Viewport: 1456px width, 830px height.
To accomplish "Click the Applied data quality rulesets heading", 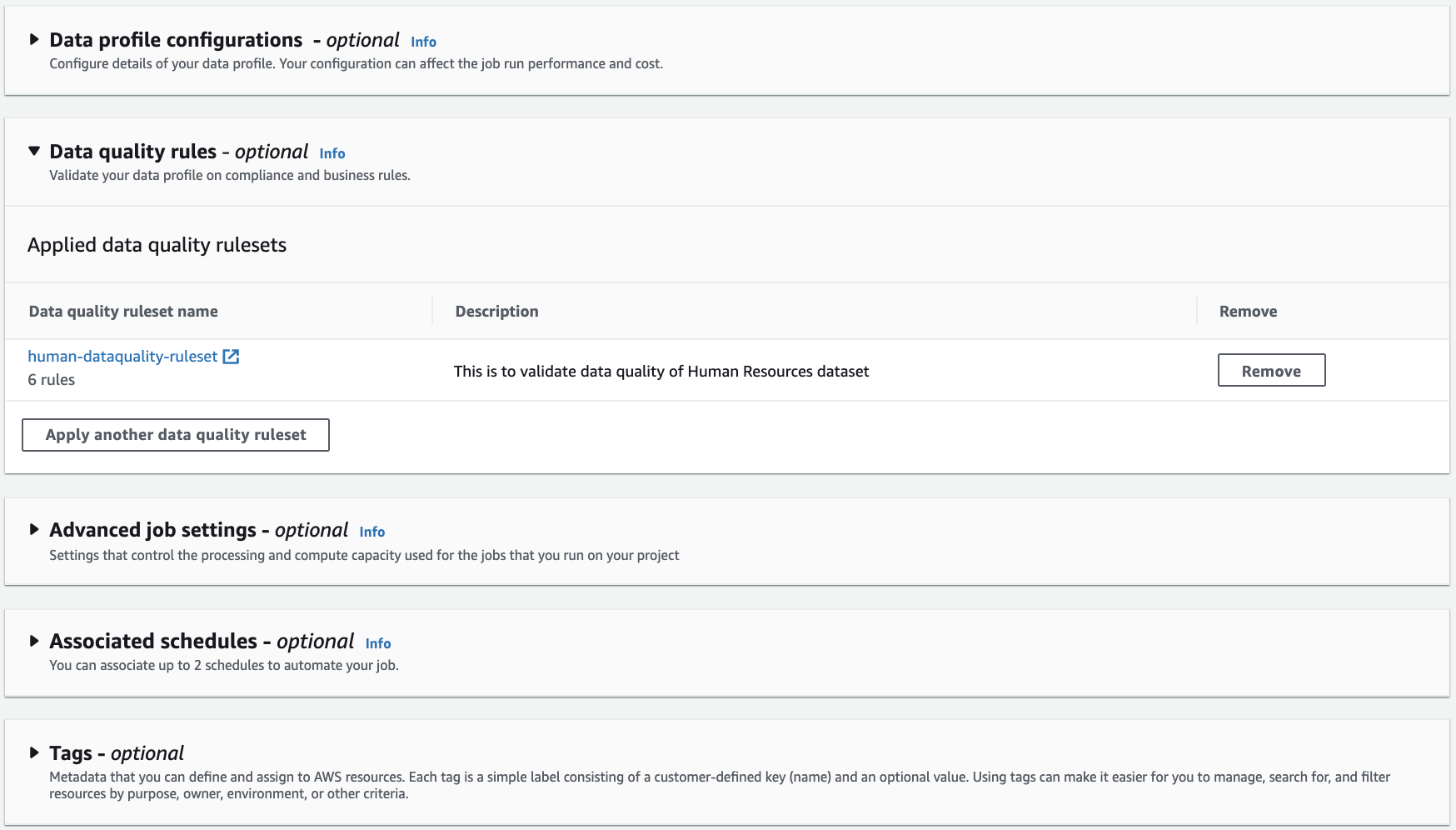I will point(157,245).
